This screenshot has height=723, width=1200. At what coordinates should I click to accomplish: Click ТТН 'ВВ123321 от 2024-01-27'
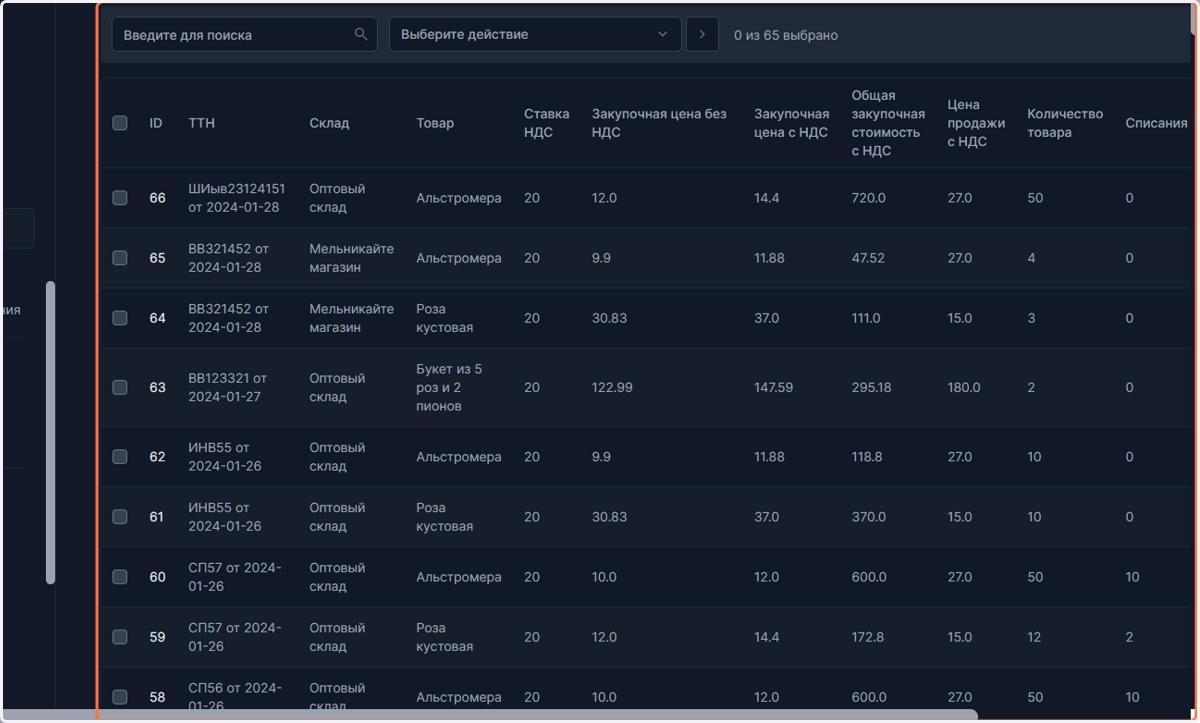pyautogui.click(x=228, y=387)
